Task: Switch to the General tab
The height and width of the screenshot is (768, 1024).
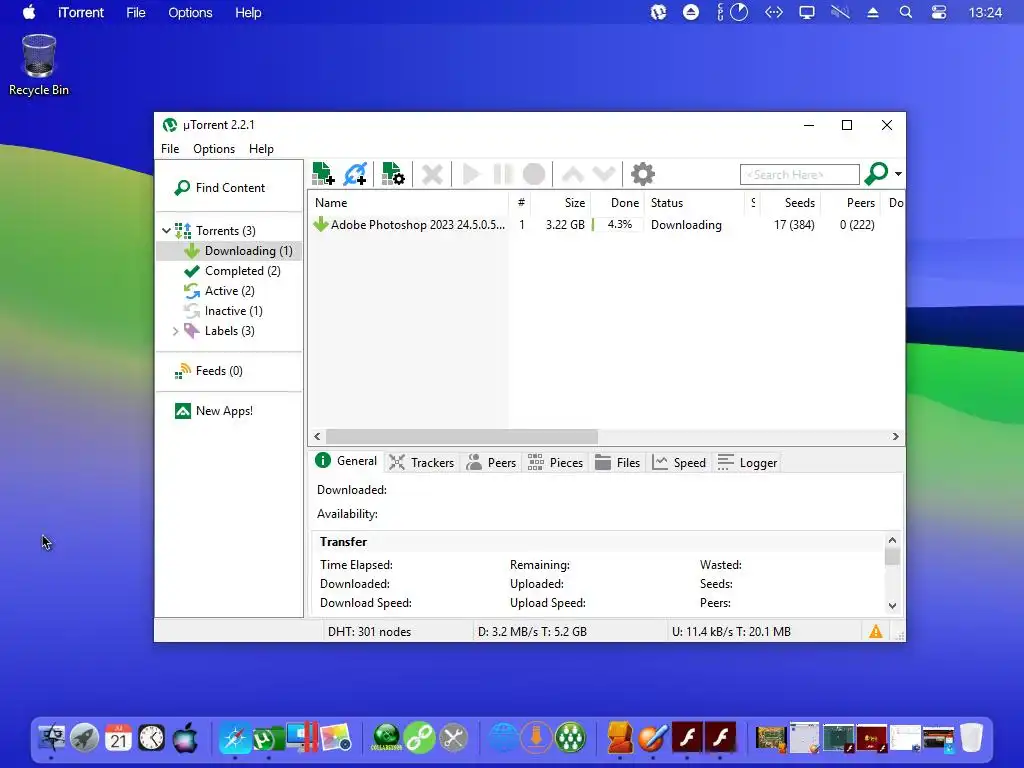Action: pos(346,461)
